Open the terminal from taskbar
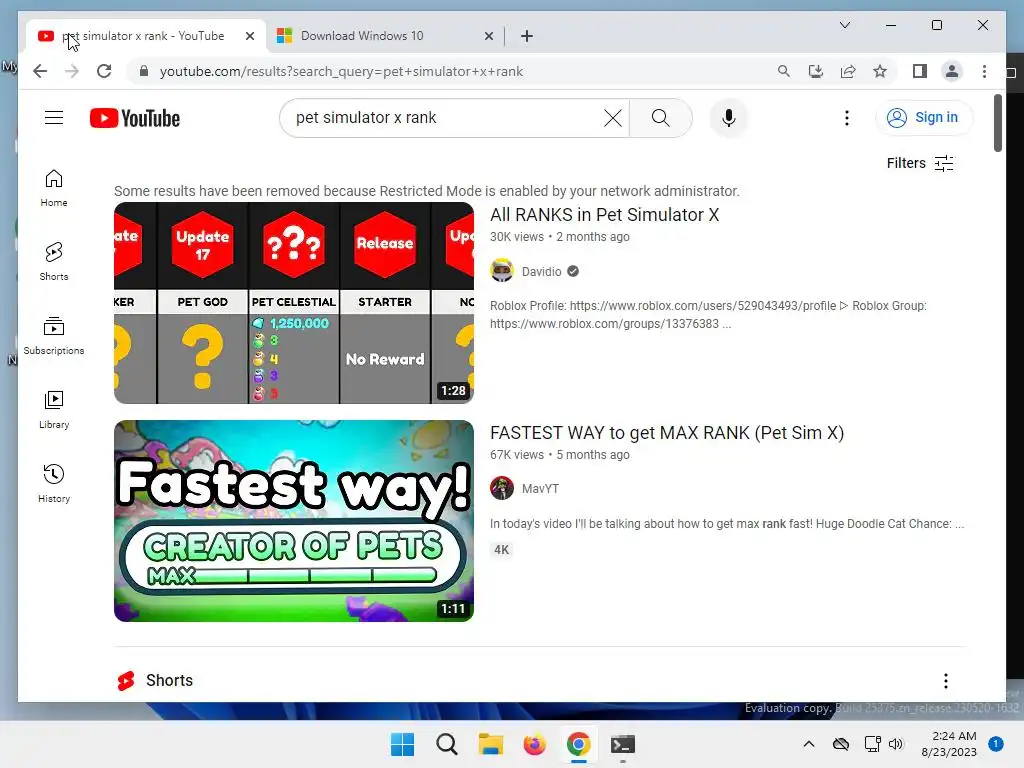Screen dimensions: 1024x768 coord(622,744)
